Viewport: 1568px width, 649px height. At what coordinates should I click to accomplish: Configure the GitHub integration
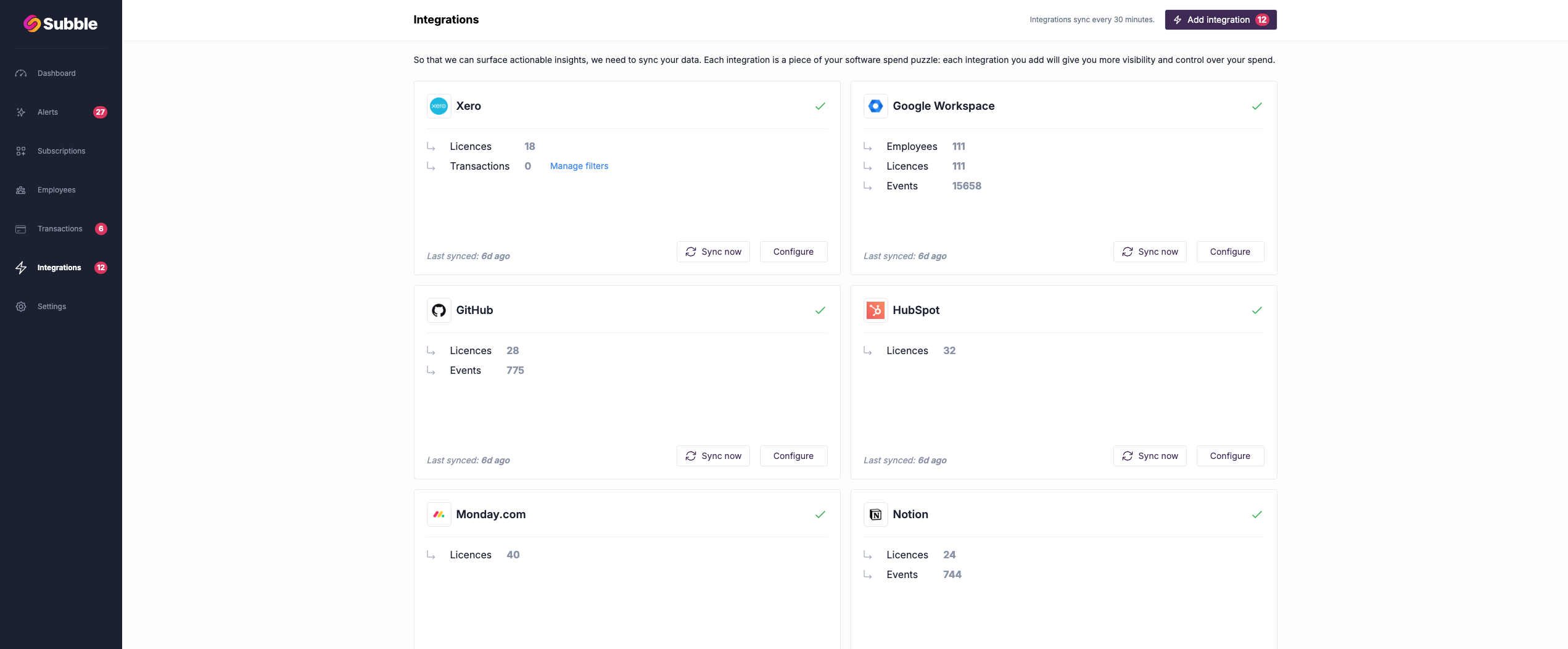click(x=793, y=456)
